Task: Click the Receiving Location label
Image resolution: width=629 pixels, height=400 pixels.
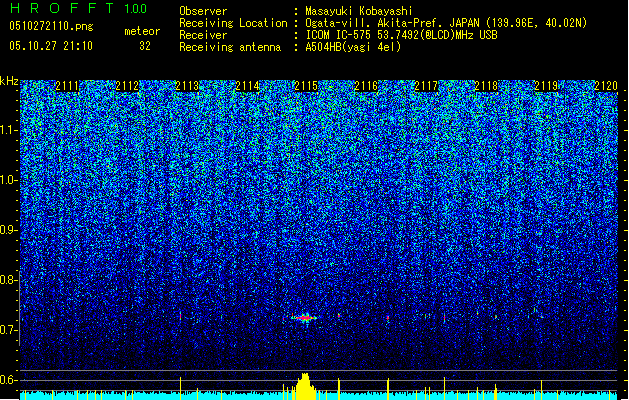Action: pyautogui.click(x=233, y=23)
